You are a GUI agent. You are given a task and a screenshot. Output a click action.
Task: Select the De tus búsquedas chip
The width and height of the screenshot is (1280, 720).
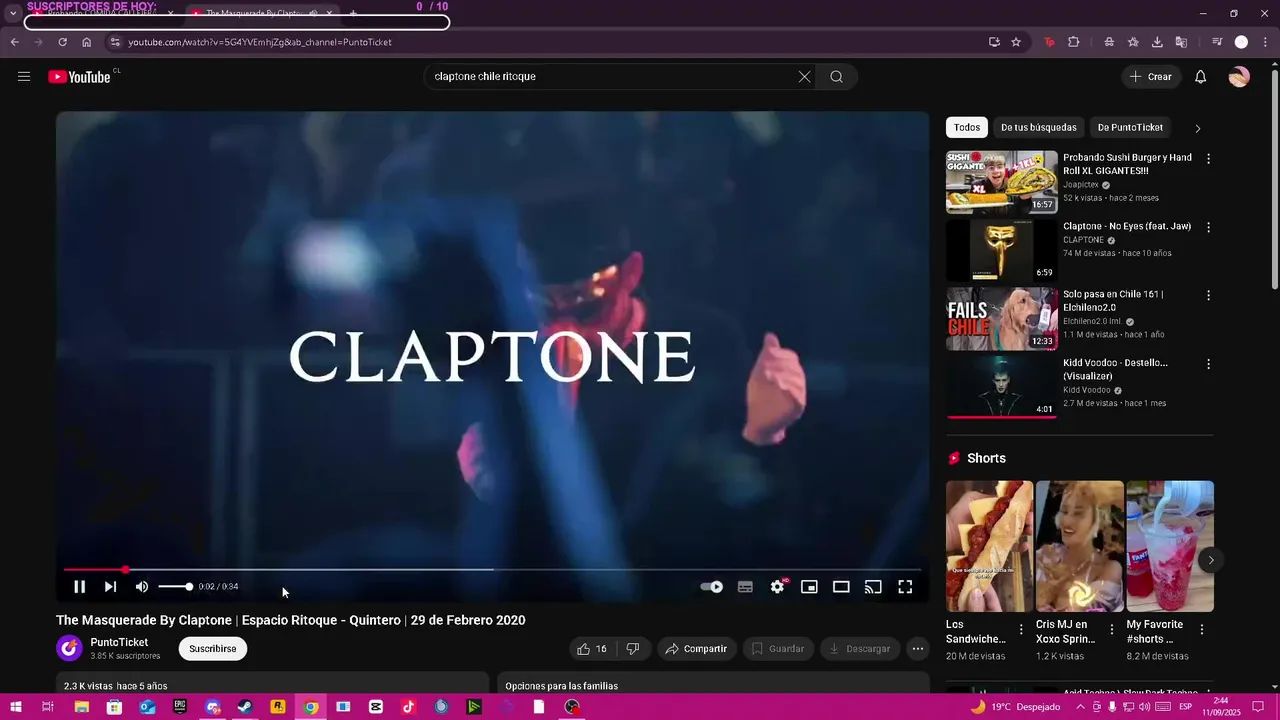[1039, 128]
